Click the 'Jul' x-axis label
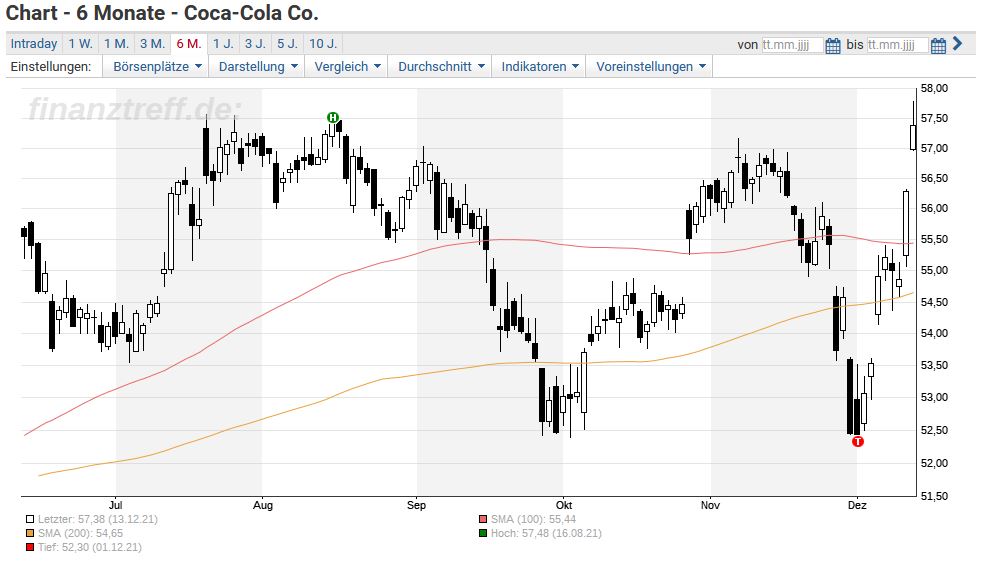 115,505
